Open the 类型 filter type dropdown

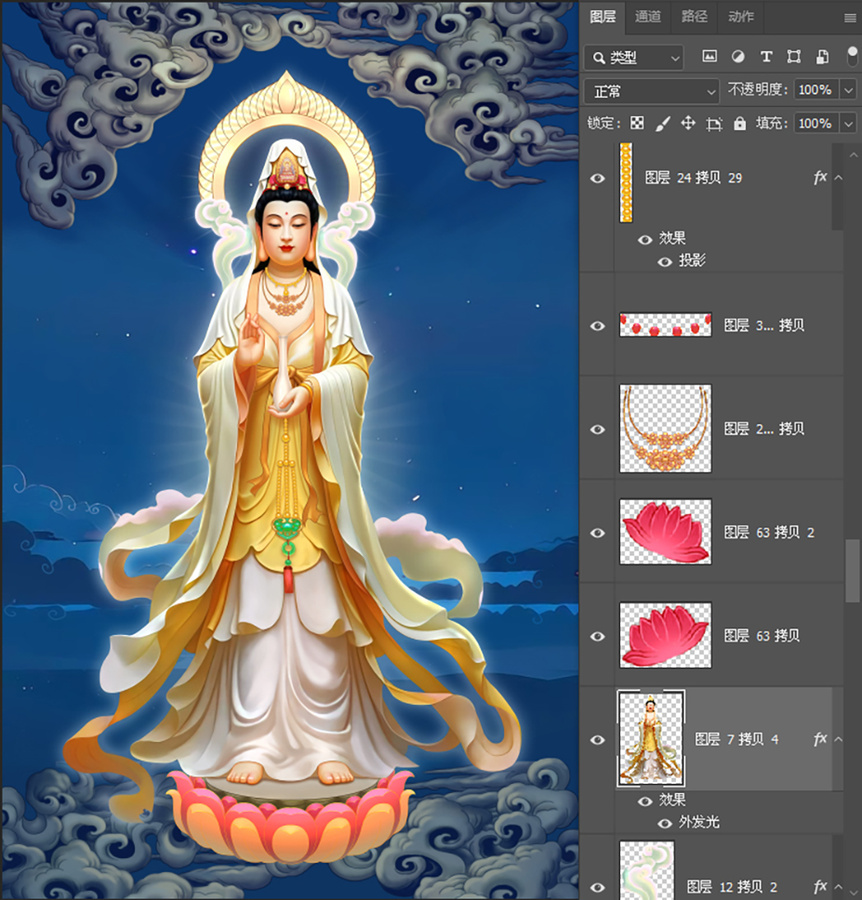point(634,58)
